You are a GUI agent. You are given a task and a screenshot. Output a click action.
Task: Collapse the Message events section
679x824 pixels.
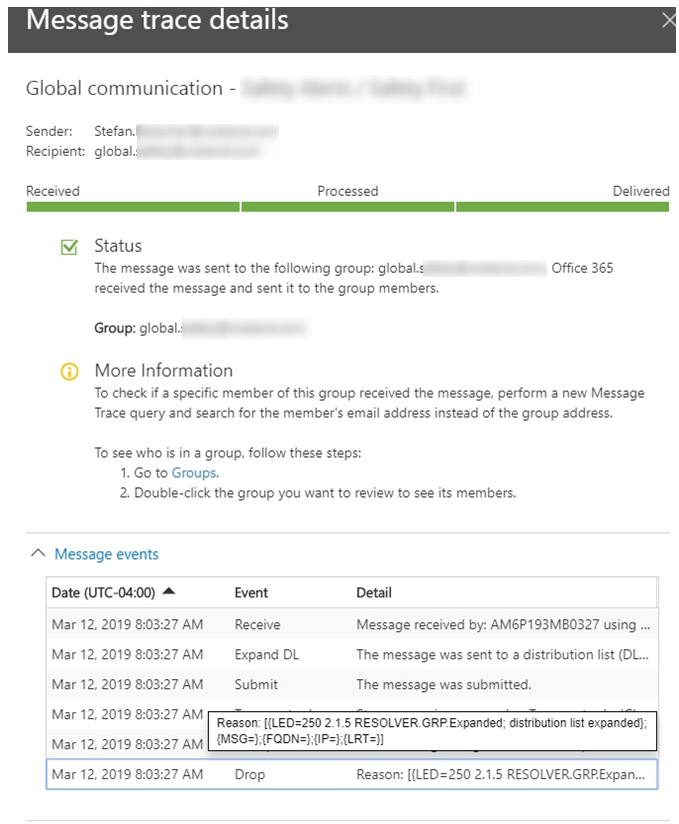(x=106, y=554)
